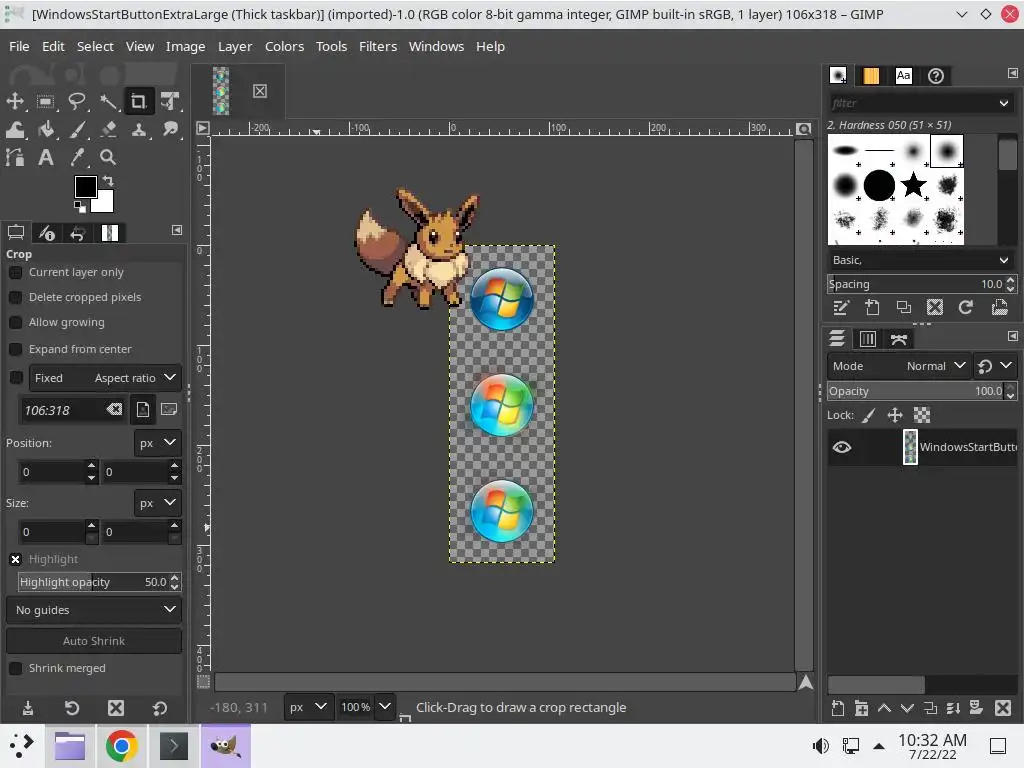The width and height of the screenshot is (1024, 768).
Task: Toggle Lock pixels brush icon
Action: click(869, 415)
